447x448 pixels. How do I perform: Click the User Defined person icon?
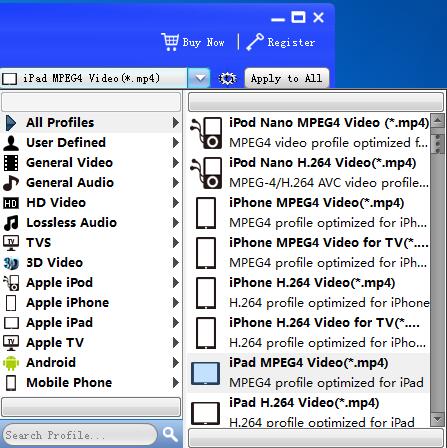point(11,143)
